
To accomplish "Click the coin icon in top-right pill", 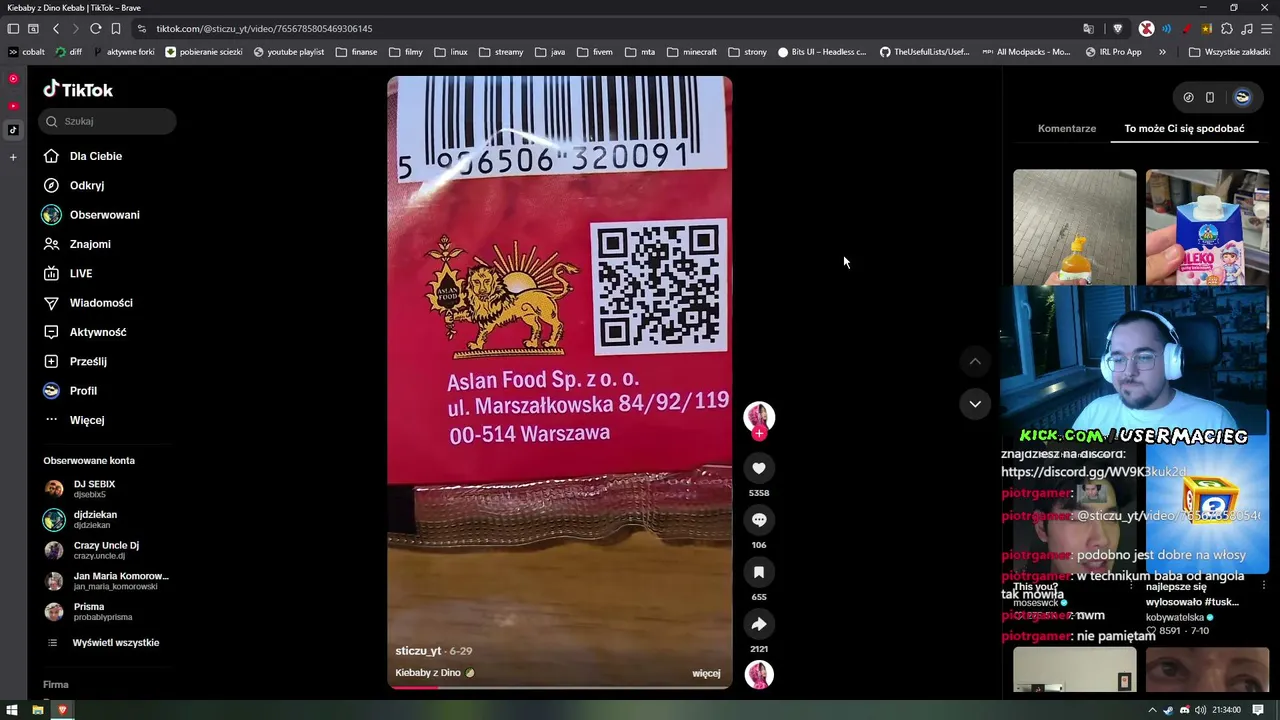I will point(1188,97).
